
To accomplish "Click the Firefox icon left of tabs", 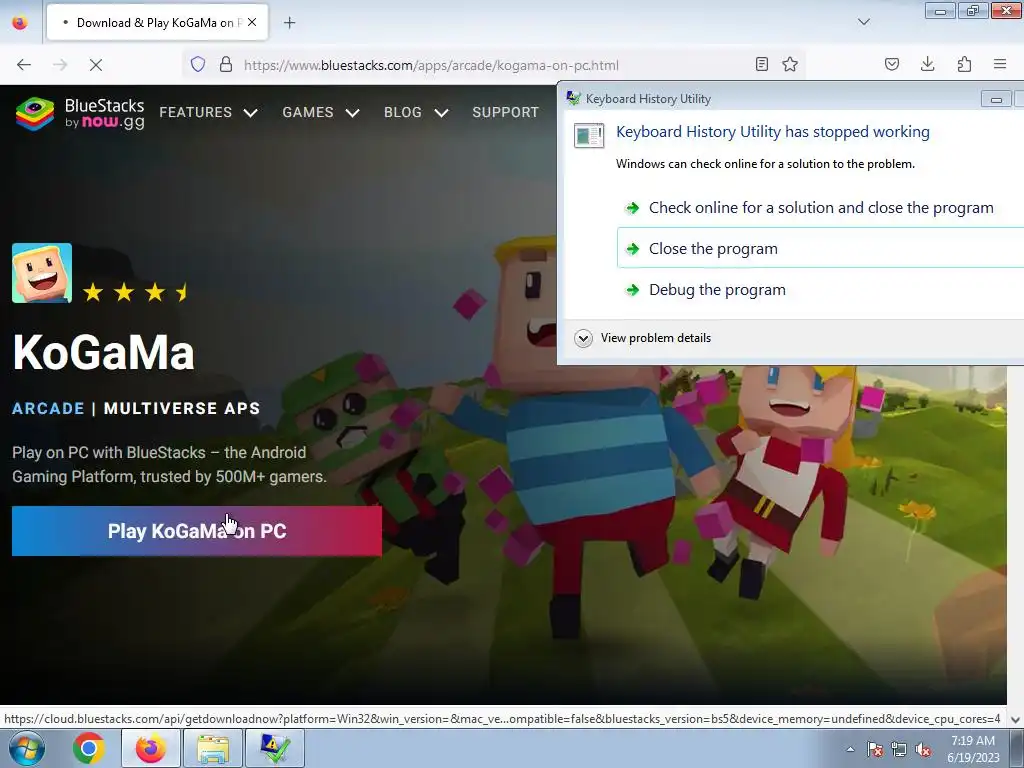I will [20, 22].
